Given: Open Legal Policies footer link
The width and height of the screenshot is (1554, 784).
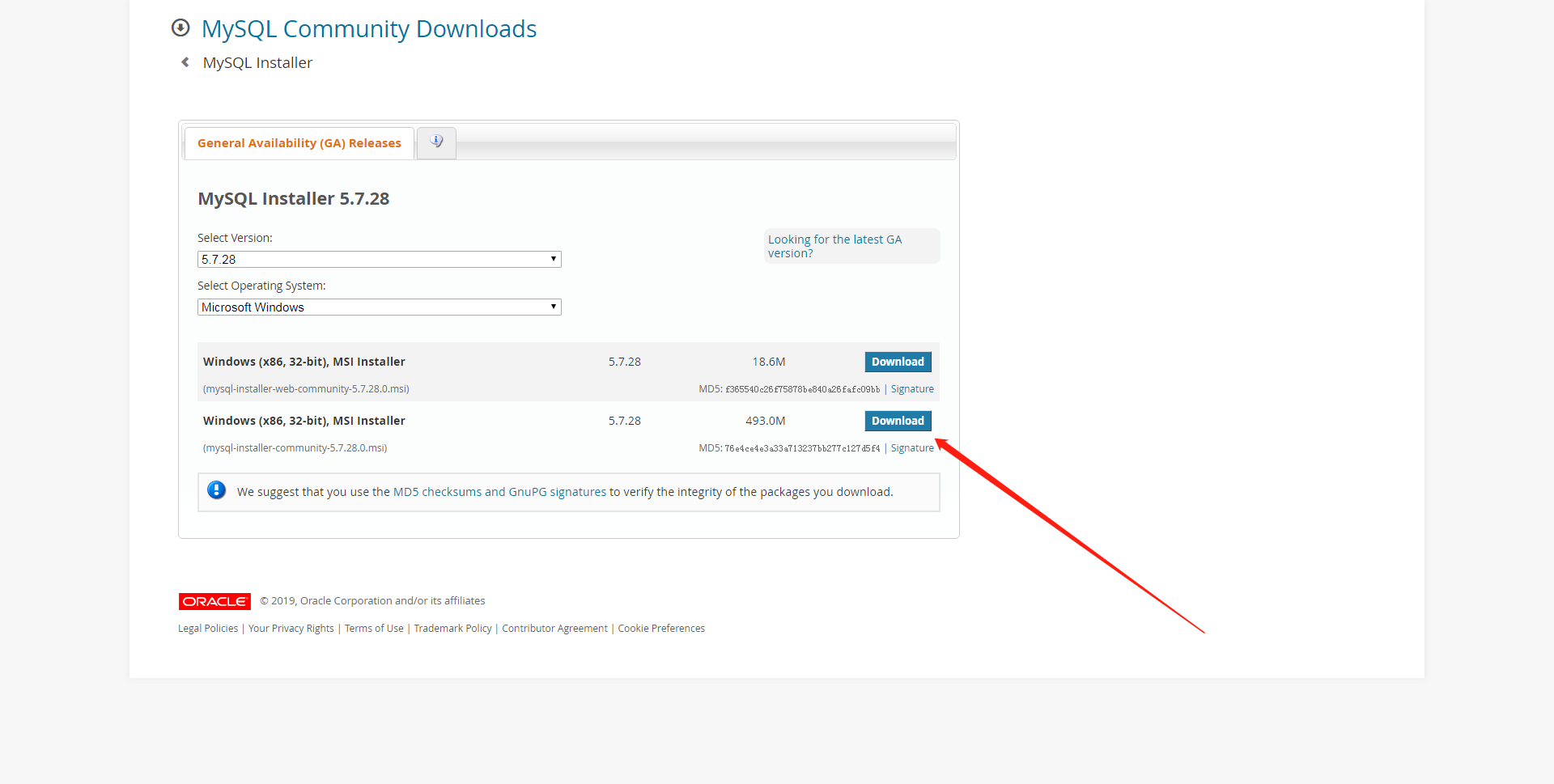Looking at the screenshot, I should pos(208,629).
